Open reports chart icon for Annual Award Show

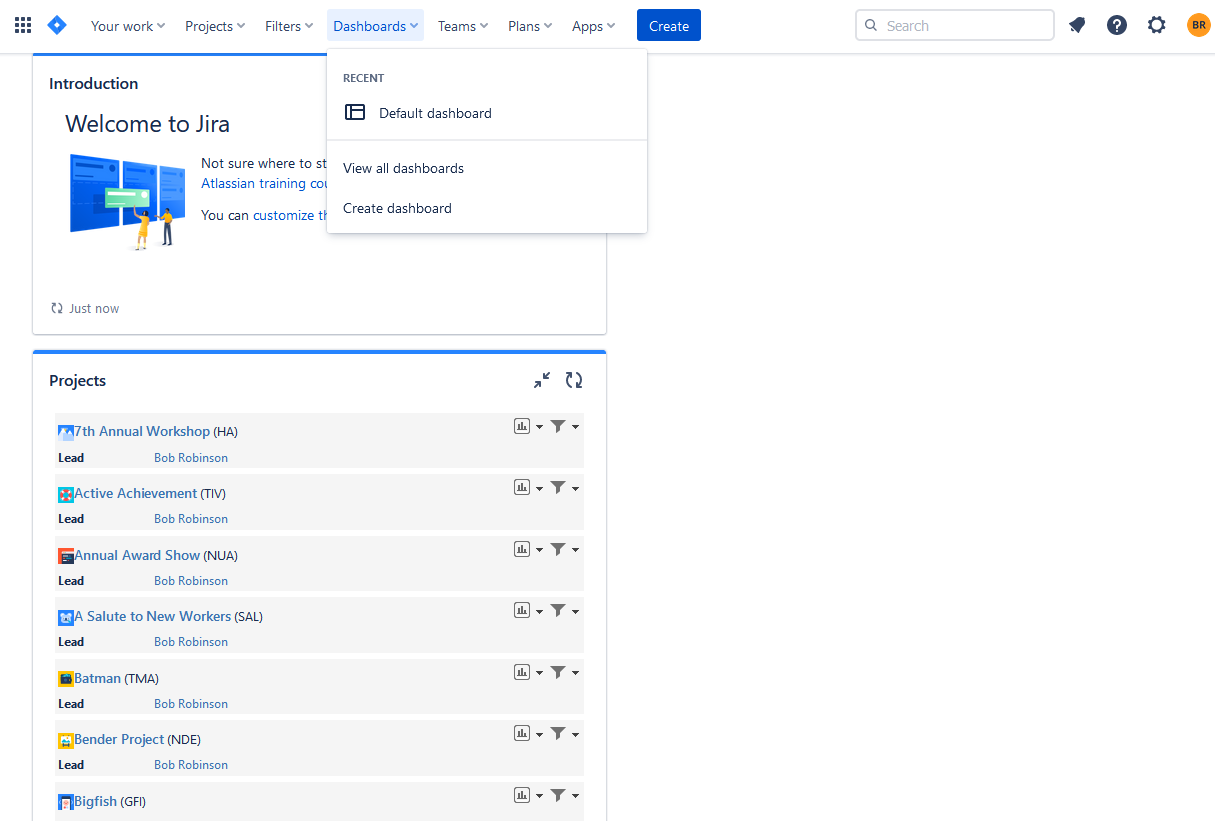pyautogui.click(x=522, y=549)
